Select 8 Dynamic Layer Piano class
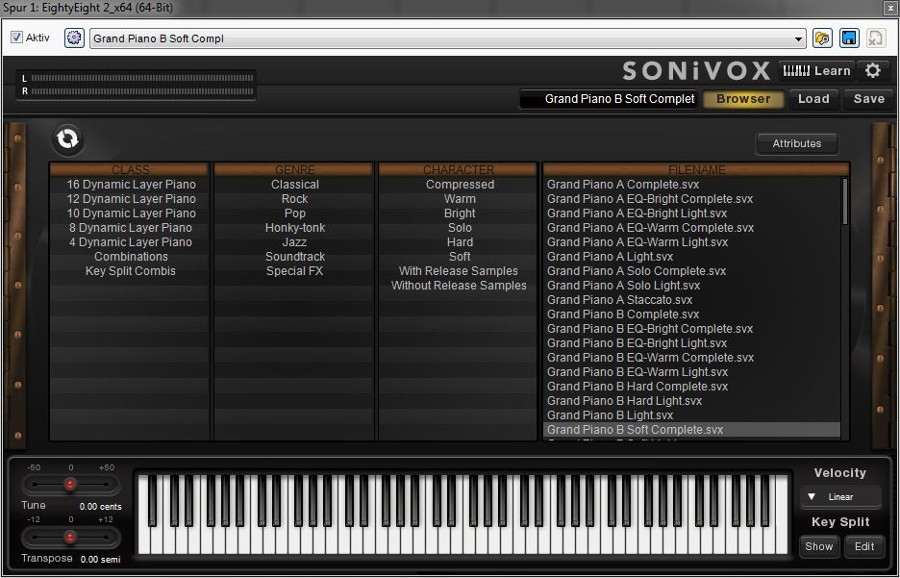900x578 pixels. tap(131, 227)
